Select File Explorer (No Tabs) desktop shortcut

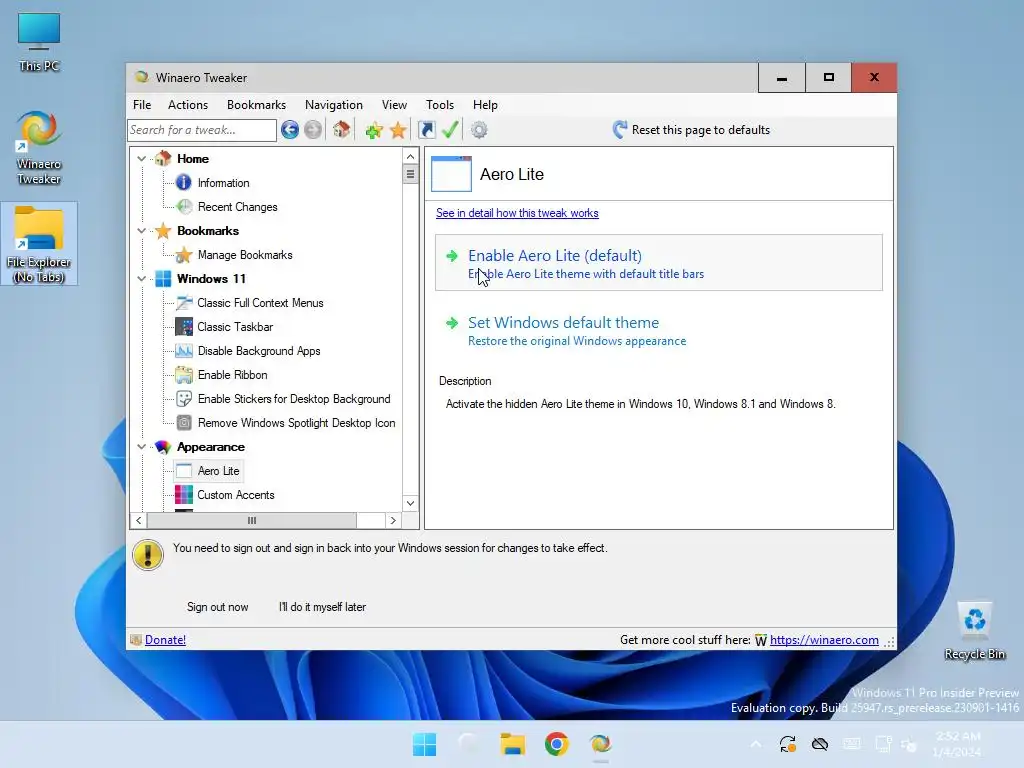[x=39, y=244]
